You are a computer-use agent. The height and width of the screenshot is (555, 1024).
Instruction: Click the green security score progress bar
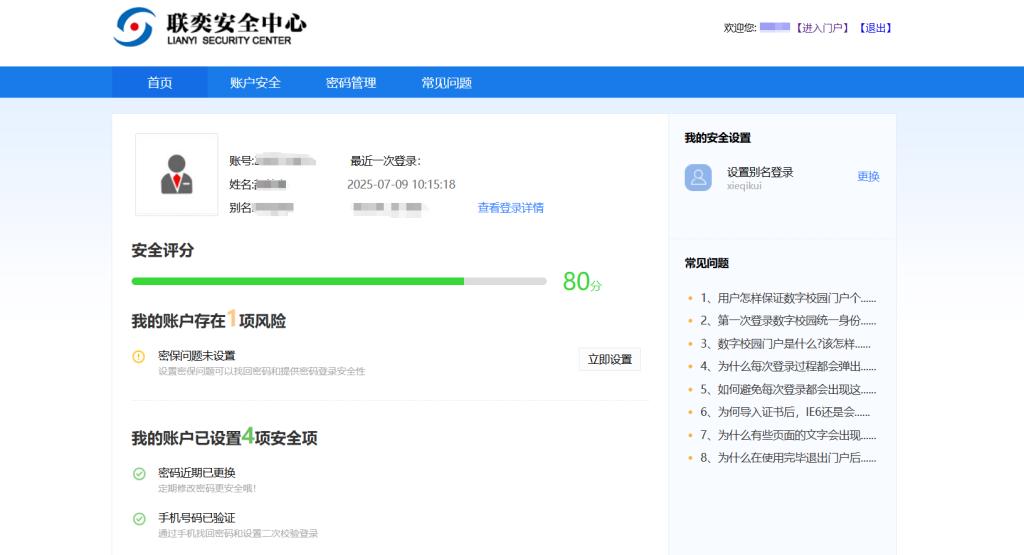pos(298,282)
